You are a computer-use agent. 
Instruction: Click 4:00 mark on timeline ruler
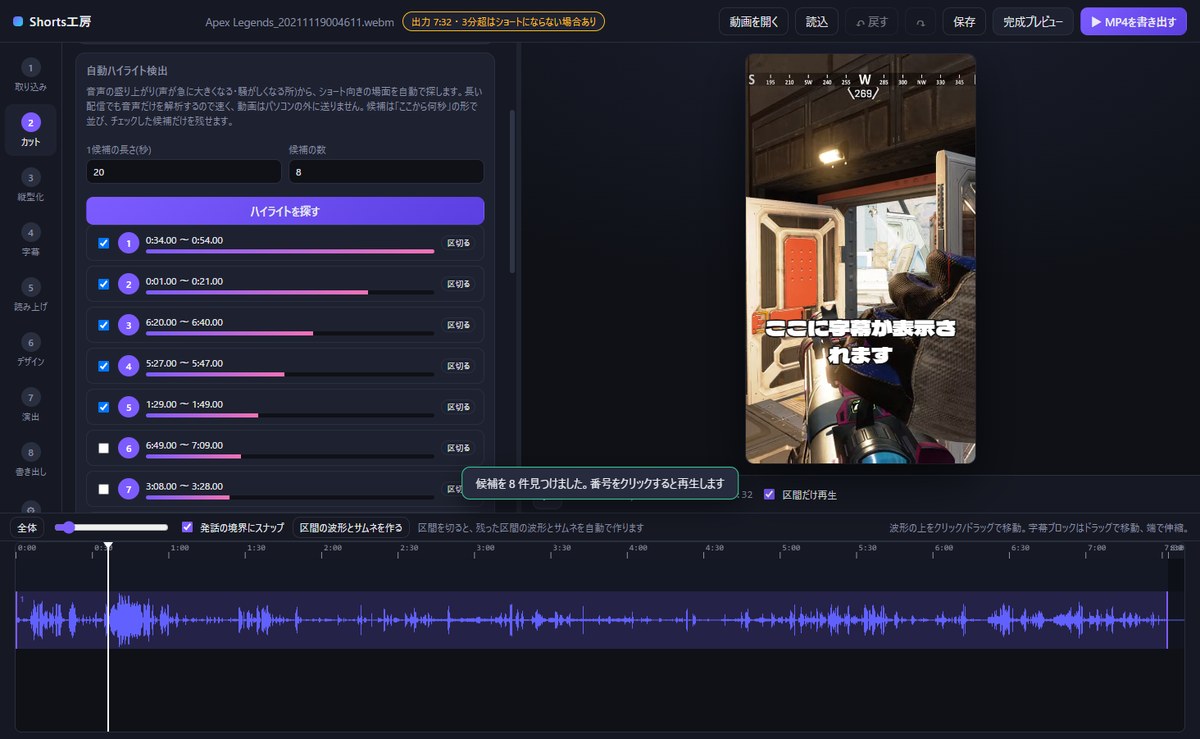point(637,548)
